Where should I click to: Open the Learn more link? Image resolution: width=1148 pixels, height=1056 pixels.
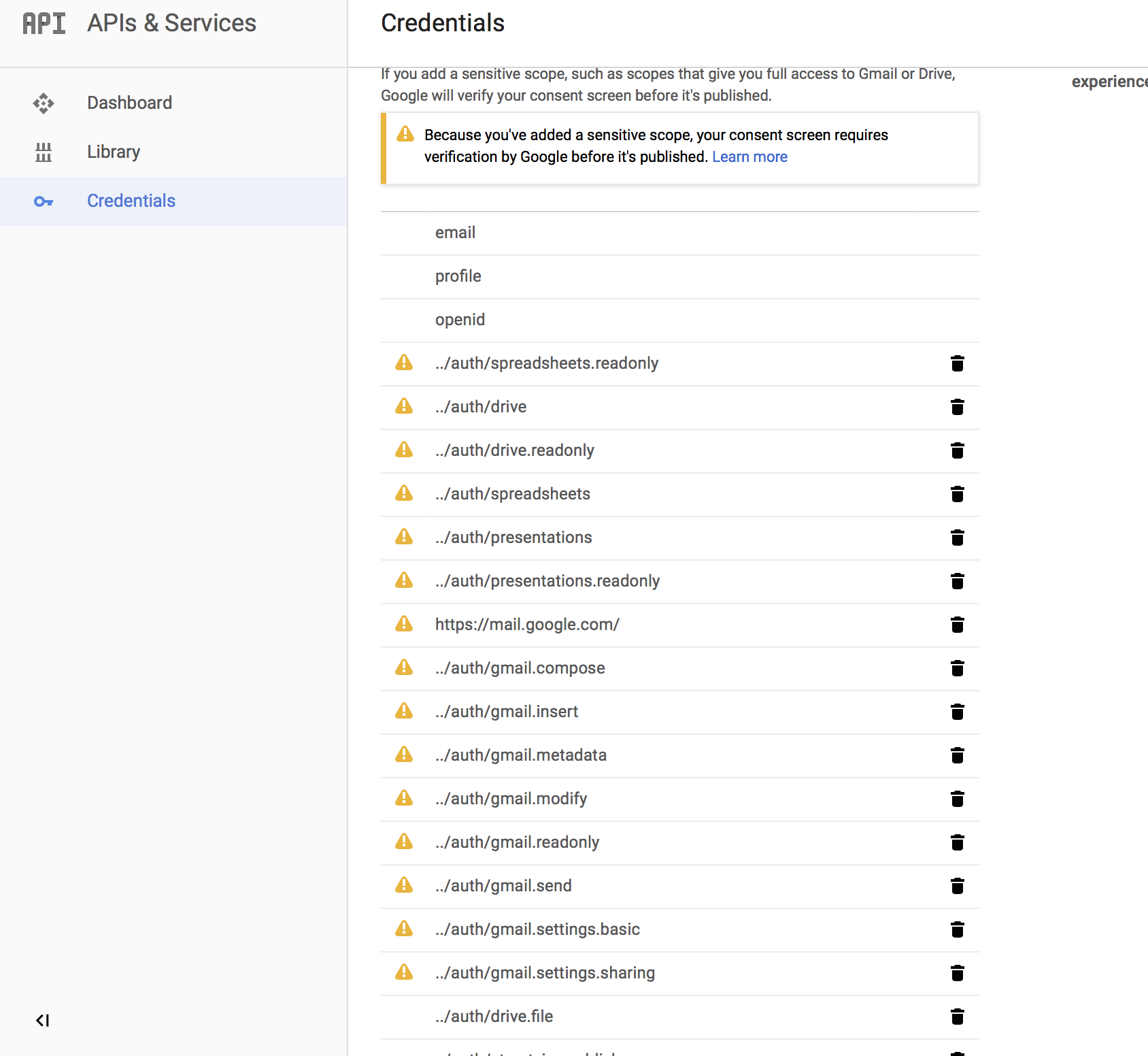749,156
